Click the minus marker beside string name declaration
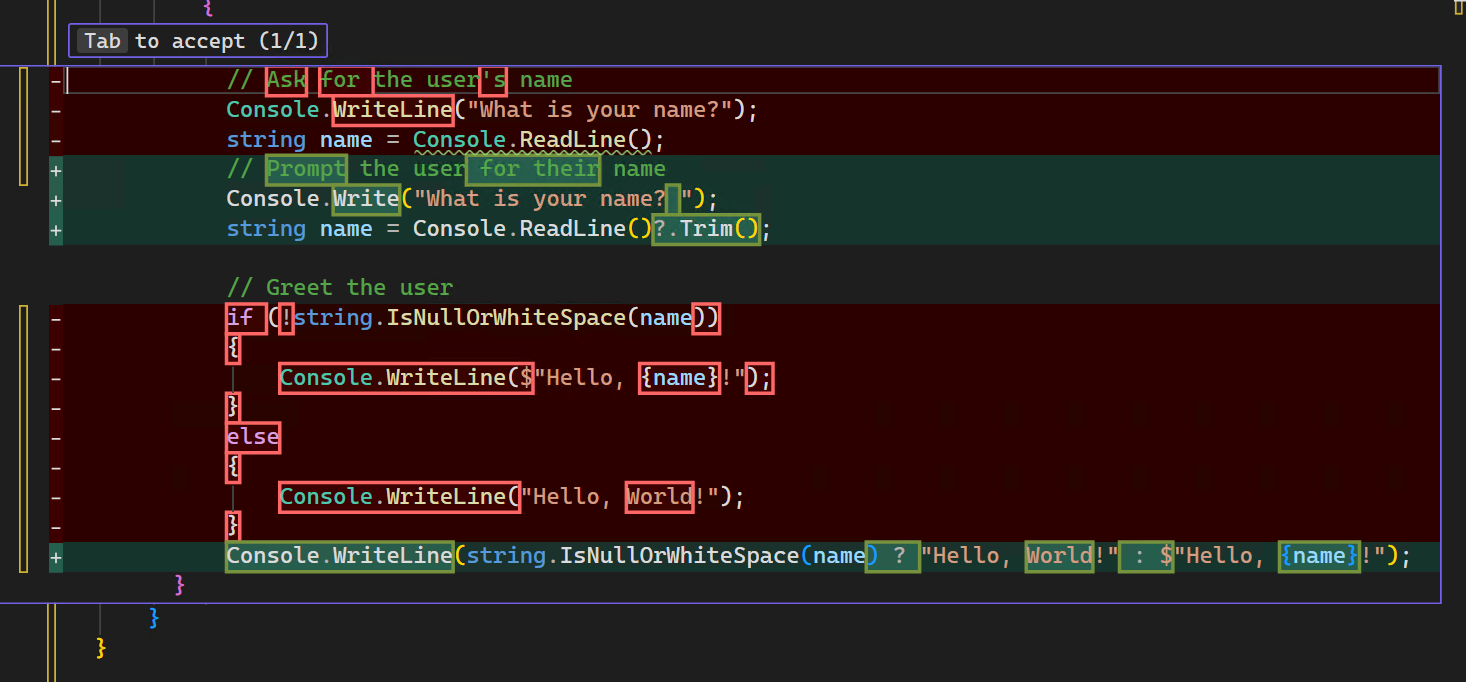 pos(56,140)
